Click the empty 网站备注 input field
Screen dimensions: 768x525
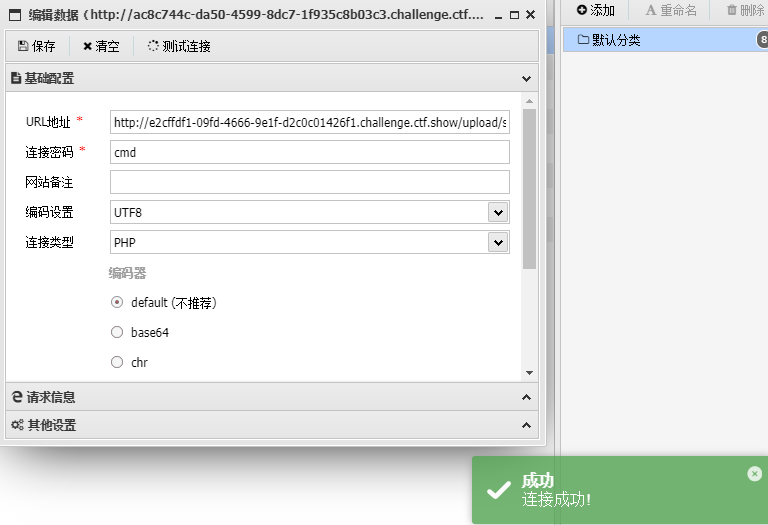[310, 182]
